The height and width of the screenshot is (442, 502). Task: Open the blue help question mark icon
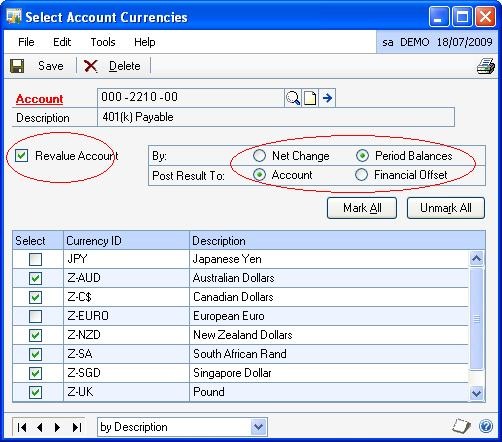tap(486, 426)
